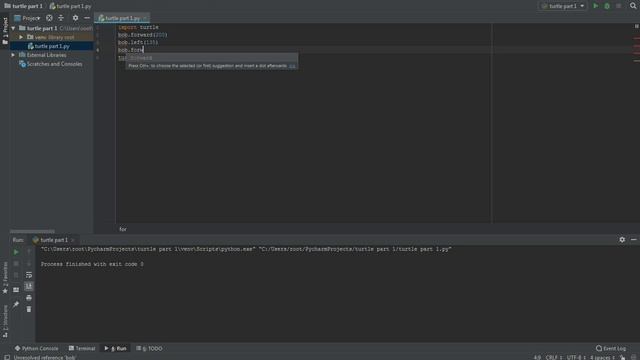The image size is (640, 360).
Task: Hide the Project panel with minus icon
Action: (x=87, y=18)
